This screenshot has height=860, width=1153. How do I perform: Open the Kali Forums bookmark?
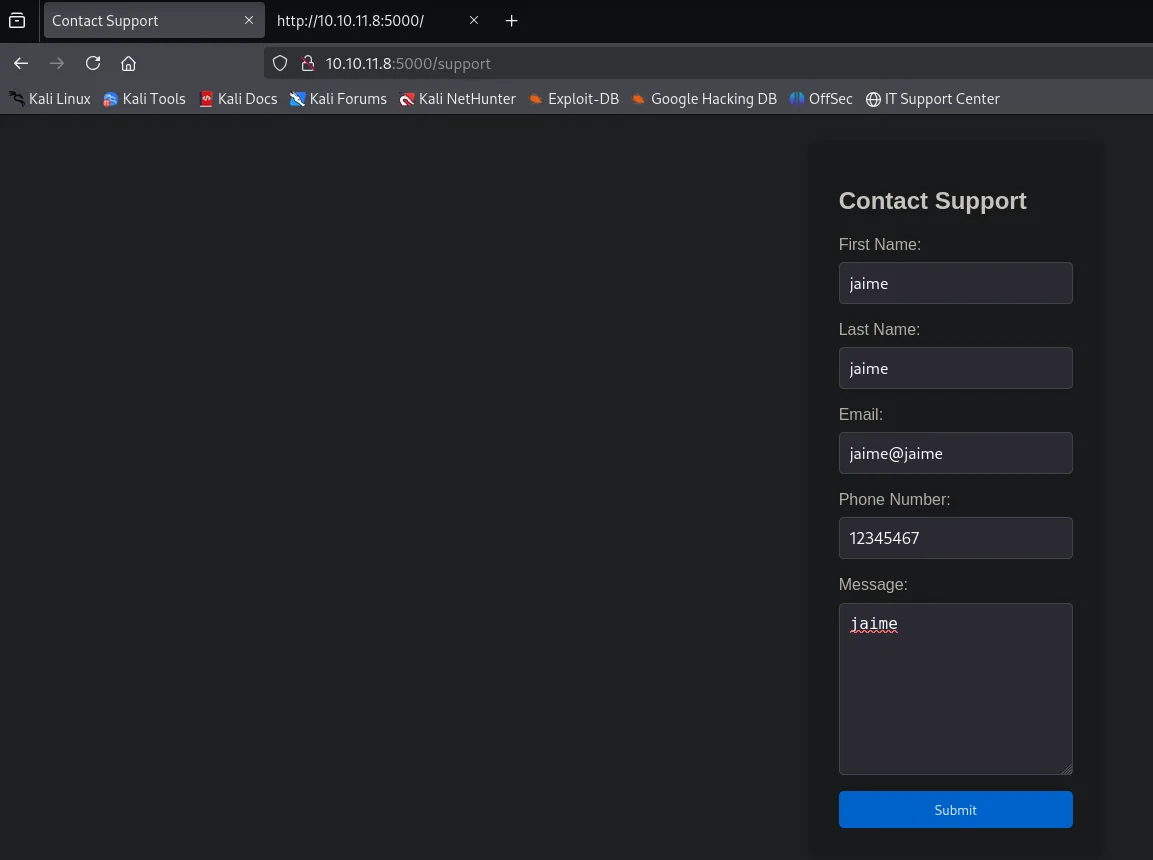click(x=338, y=98)
